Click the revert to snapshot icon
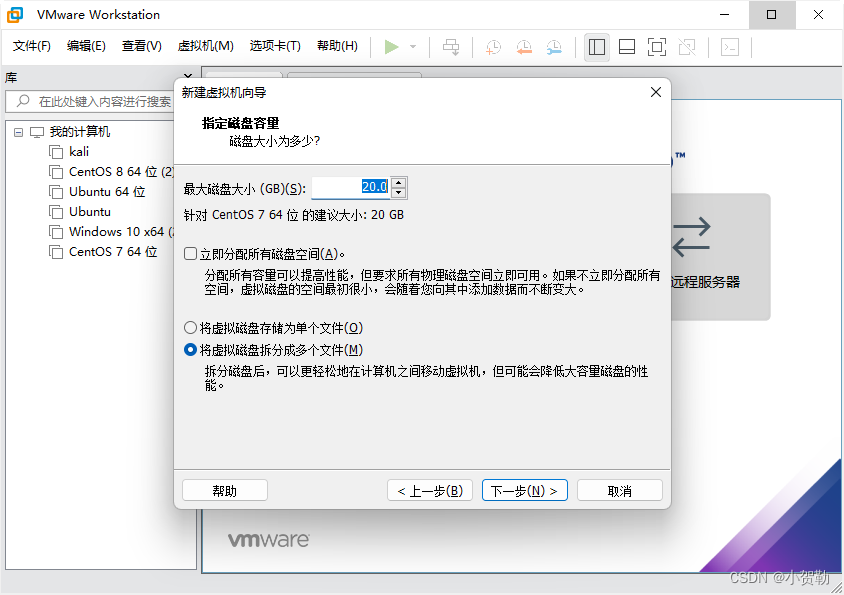The image size is (844, 595). (524, 47)
